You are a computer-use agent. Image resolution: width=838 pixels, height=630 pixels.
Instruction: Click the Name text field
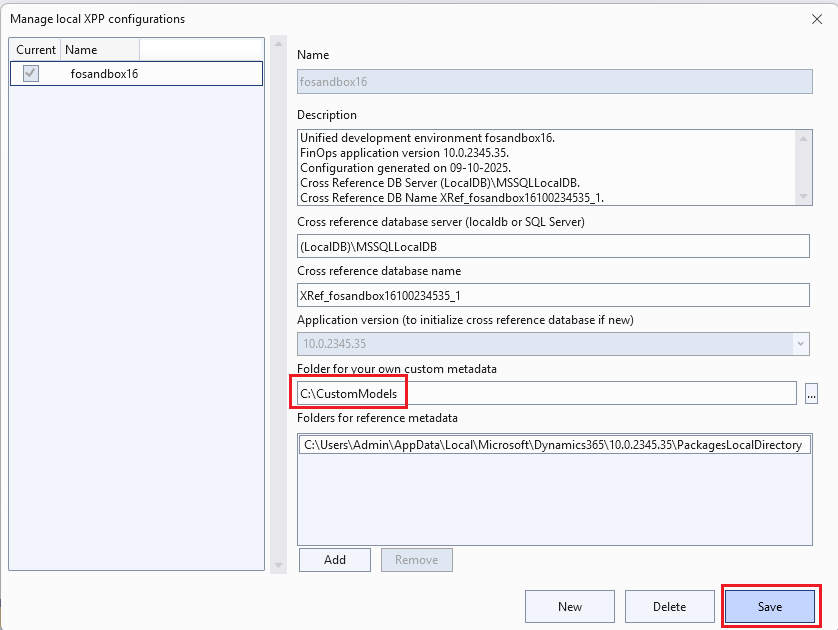(553, 82)
